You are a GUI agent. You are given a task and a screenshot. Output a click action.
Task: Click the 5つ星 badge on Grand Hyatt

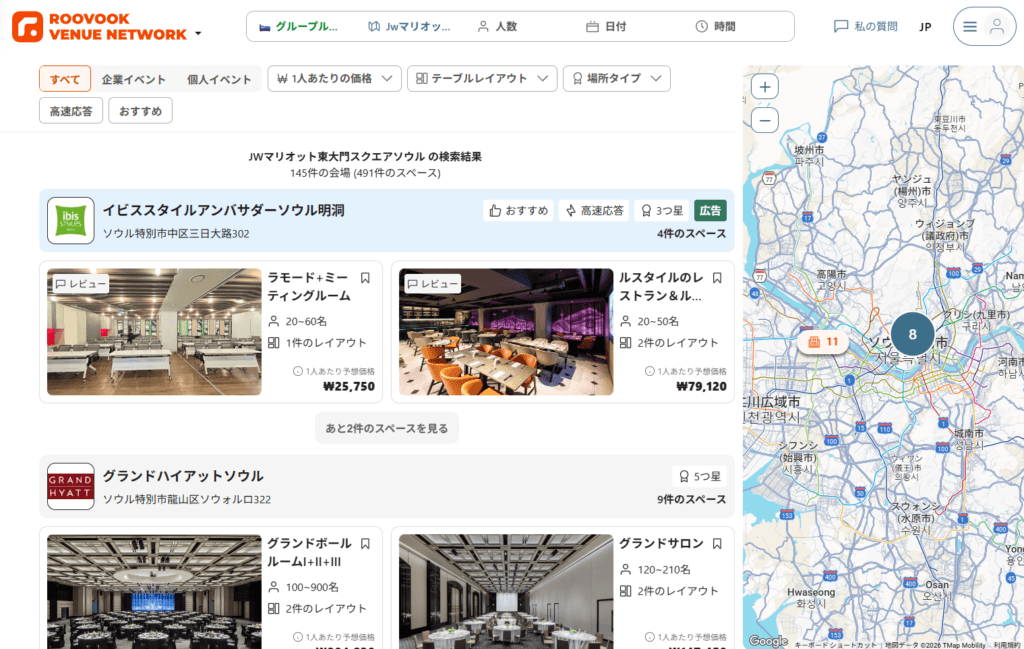click(x=699, y=476)
